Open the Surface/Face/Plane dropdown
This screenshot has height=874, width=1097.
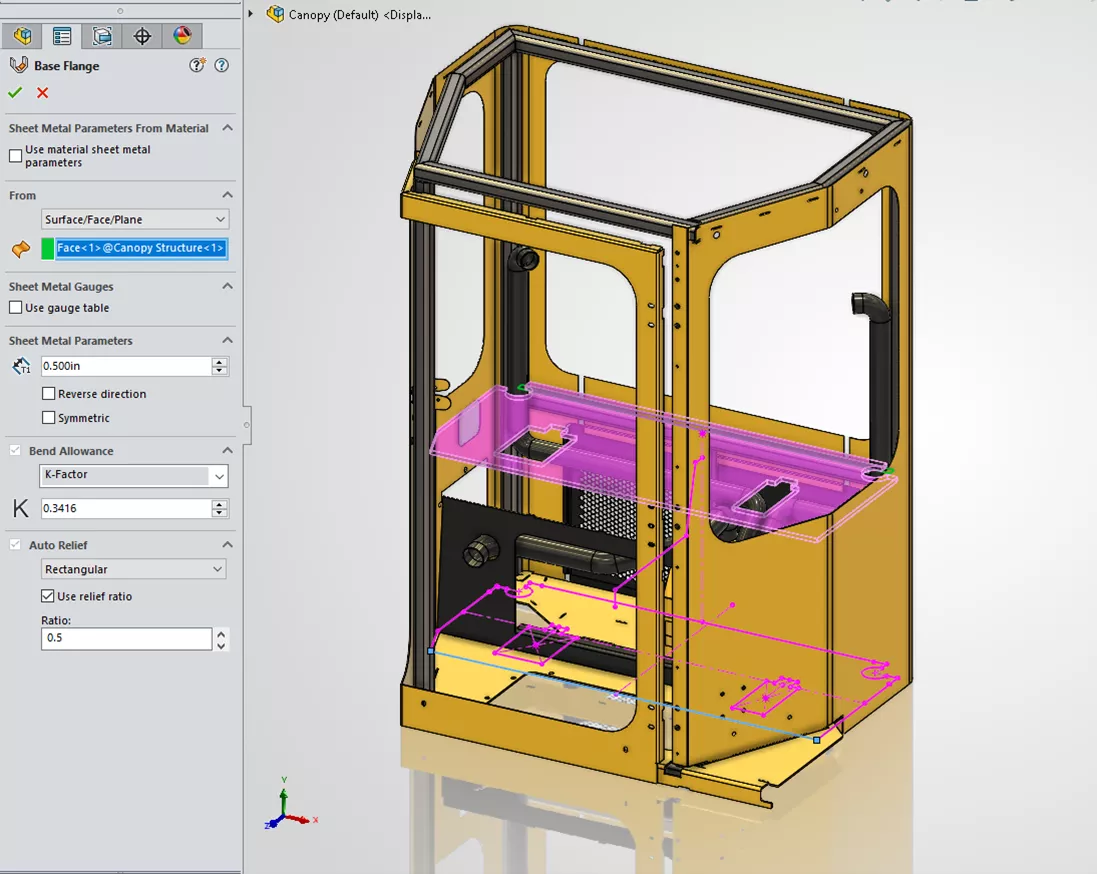135,219
